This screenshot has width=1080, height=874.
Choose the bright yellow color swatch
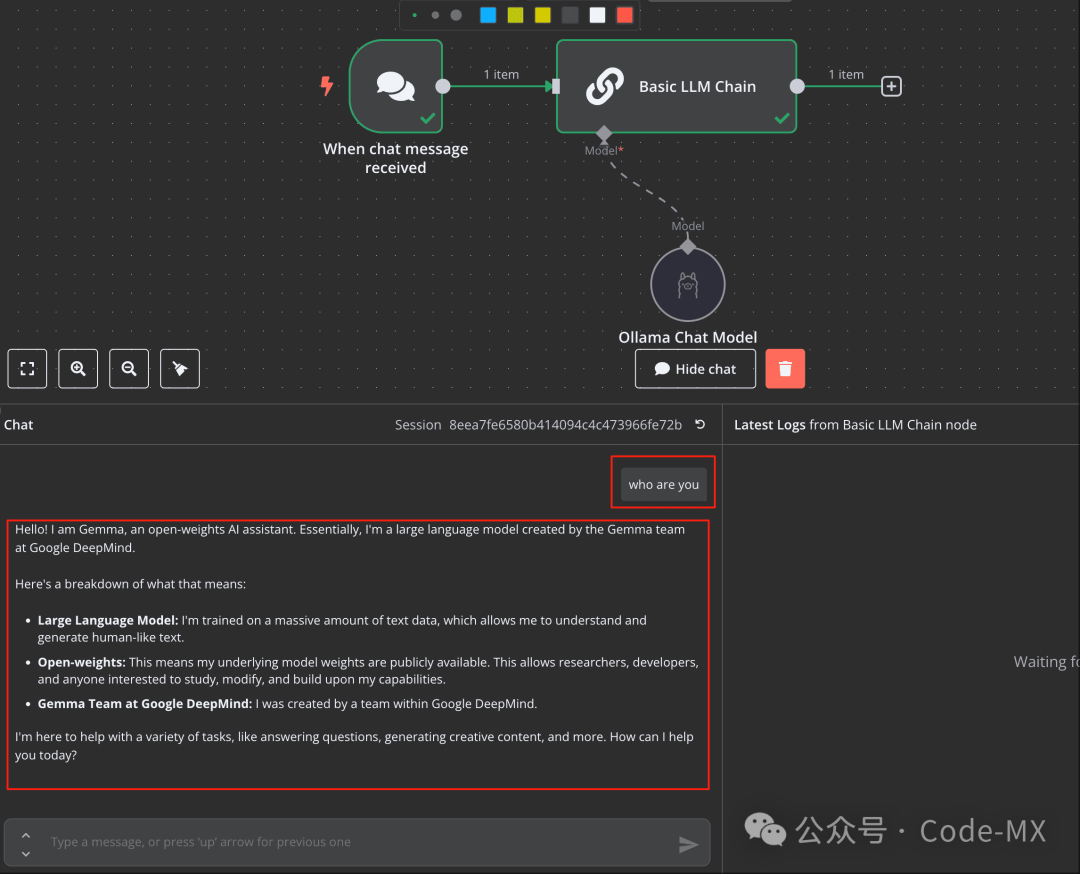click(x=543, y=15)
